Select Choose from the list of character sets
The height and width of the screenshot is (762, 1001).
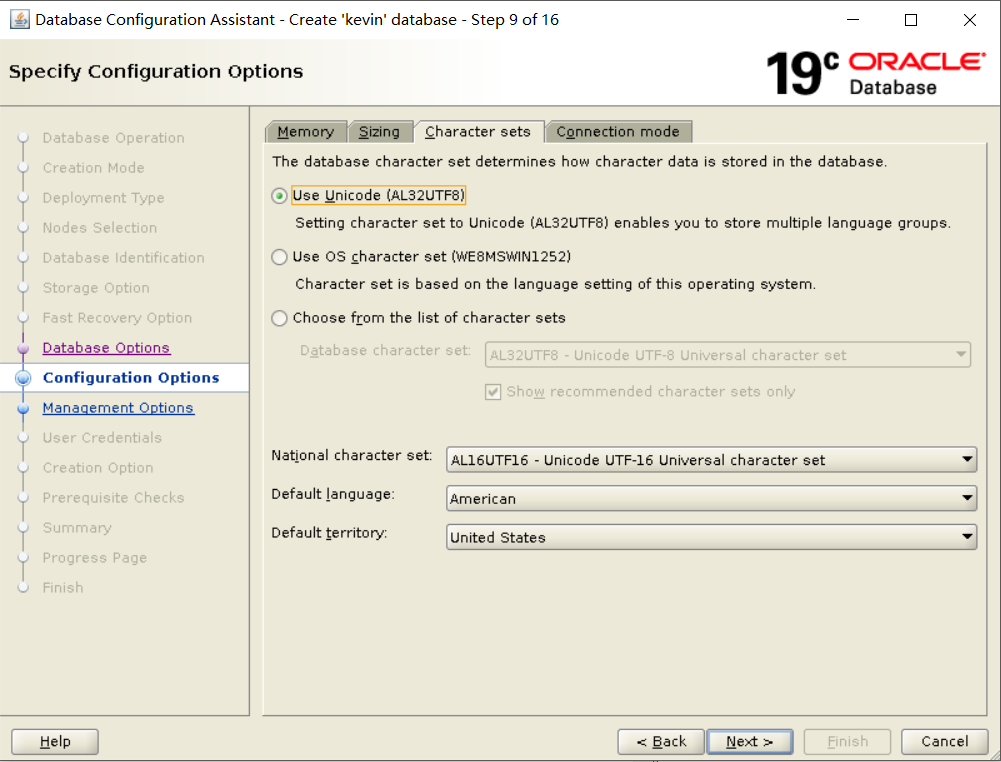(279, 318)
